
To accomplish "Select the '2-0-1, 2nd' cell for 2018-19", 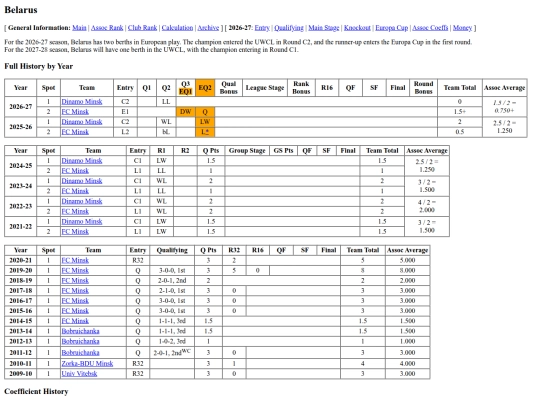I will pyautogui.click(x=172, y=281).
